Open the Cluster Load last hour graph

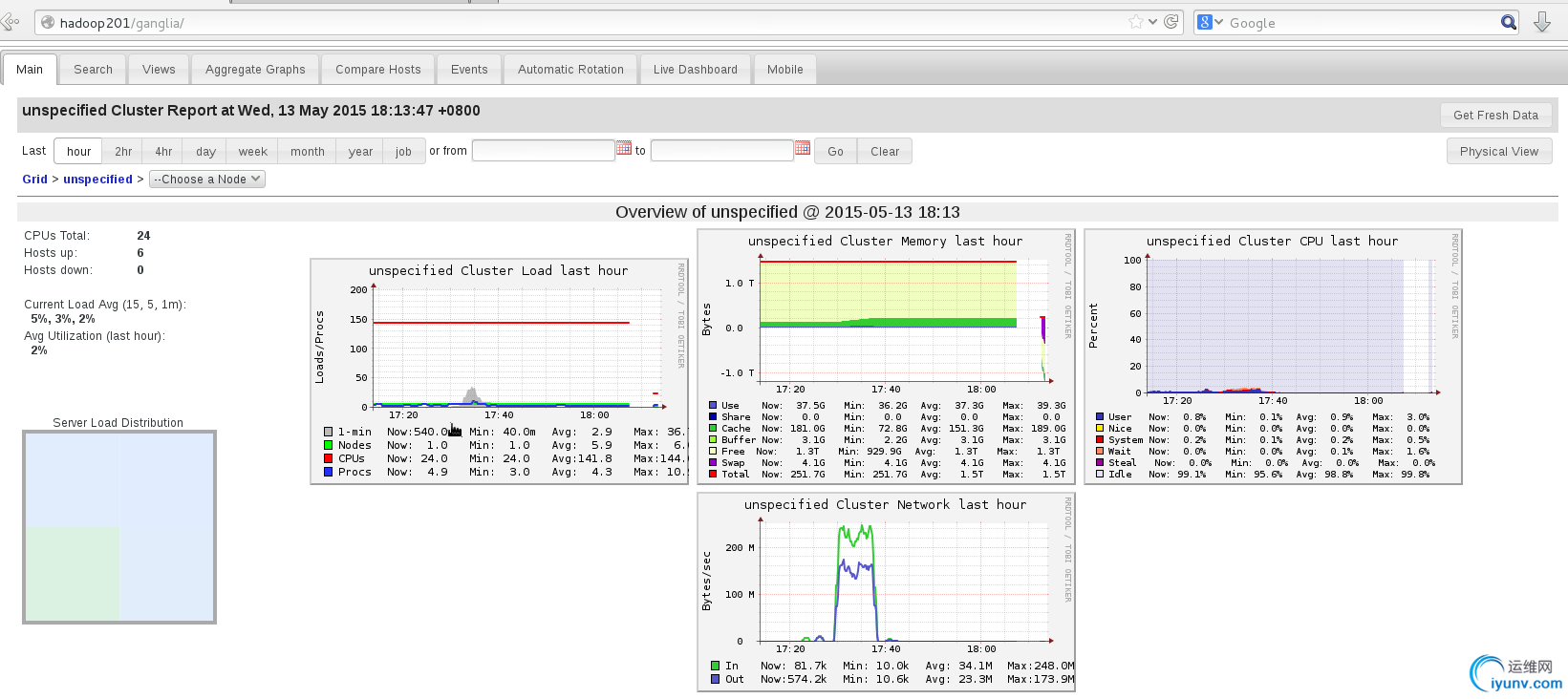coord(499,371)
